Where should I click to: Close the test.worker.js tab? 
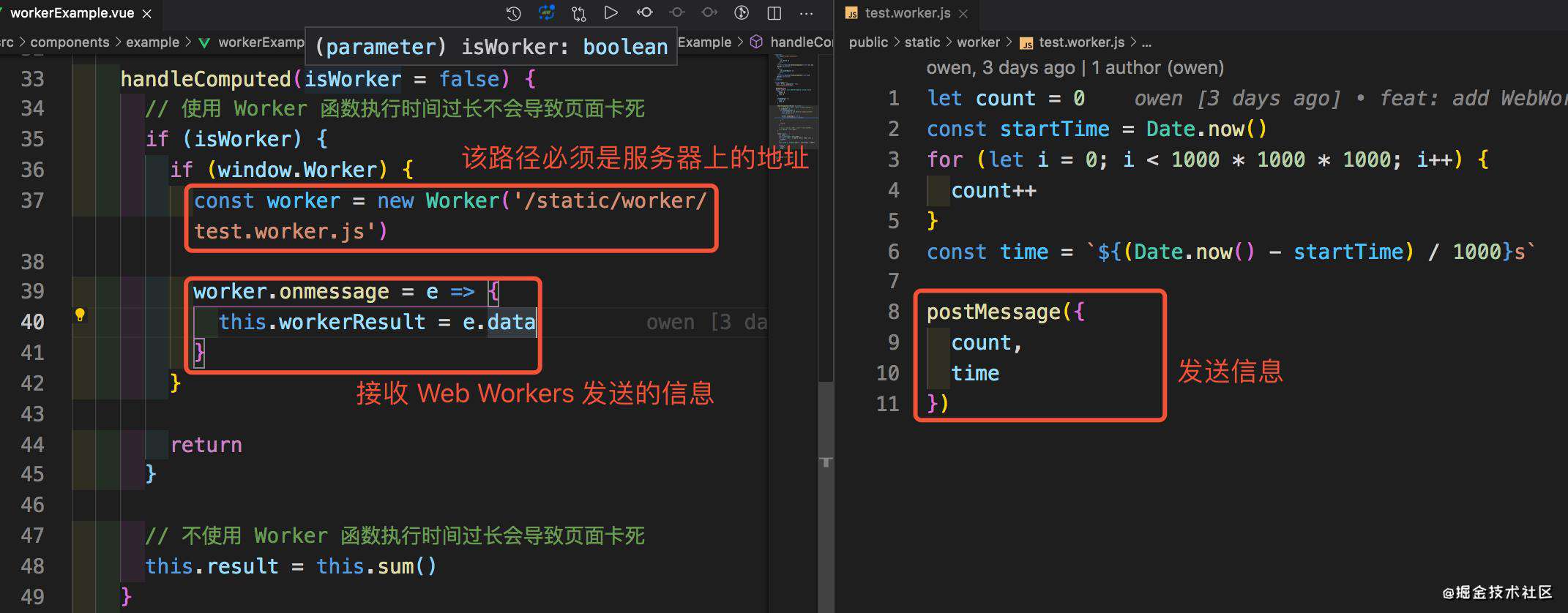(x=963, y=13)
